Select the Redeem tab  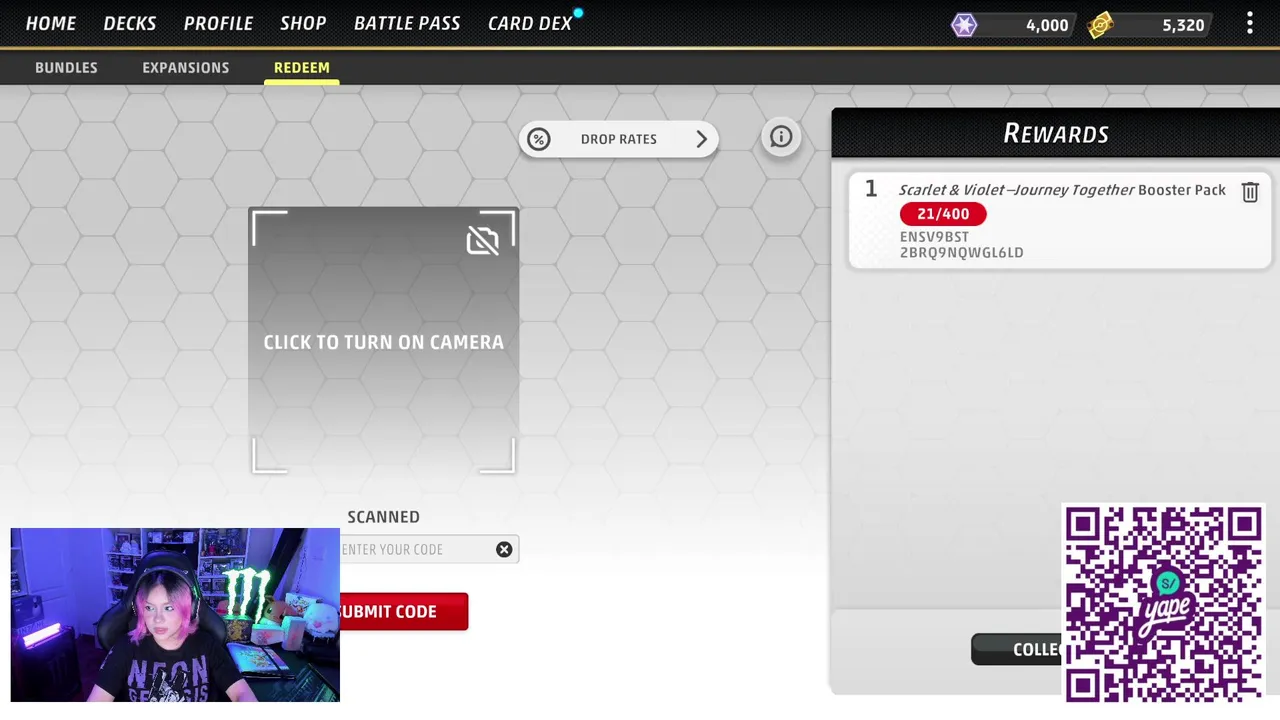[302, 67]
